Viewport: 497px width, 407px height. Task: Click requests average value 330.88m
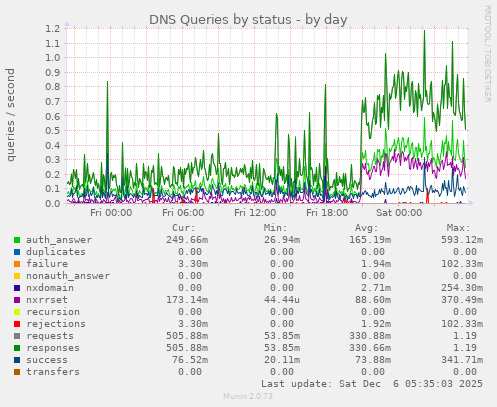coord(370,336)
